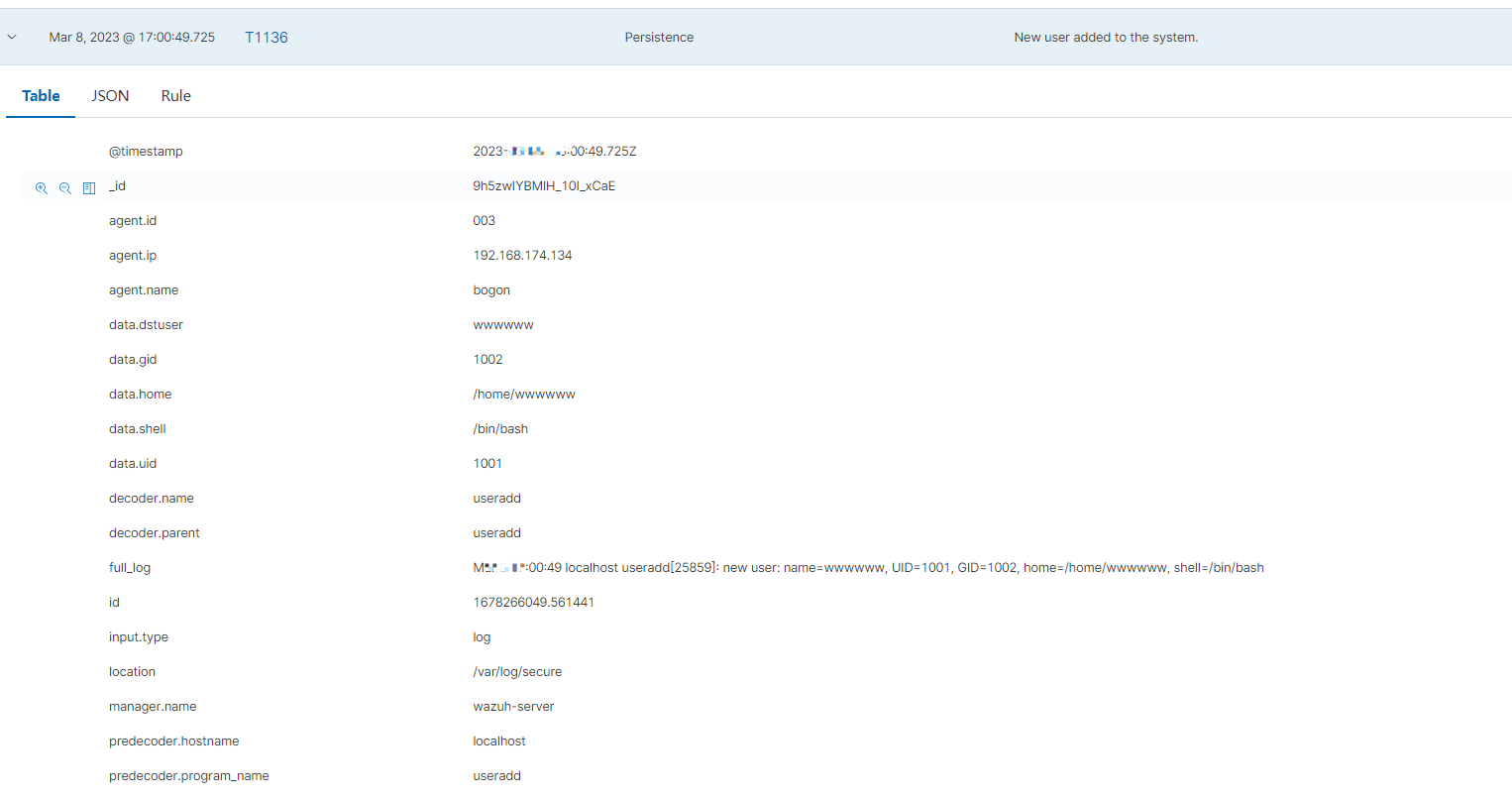This screenshot has height=798, width=1512.
Task: Click the decoder.parent value useradd
Action: point(496,533)
